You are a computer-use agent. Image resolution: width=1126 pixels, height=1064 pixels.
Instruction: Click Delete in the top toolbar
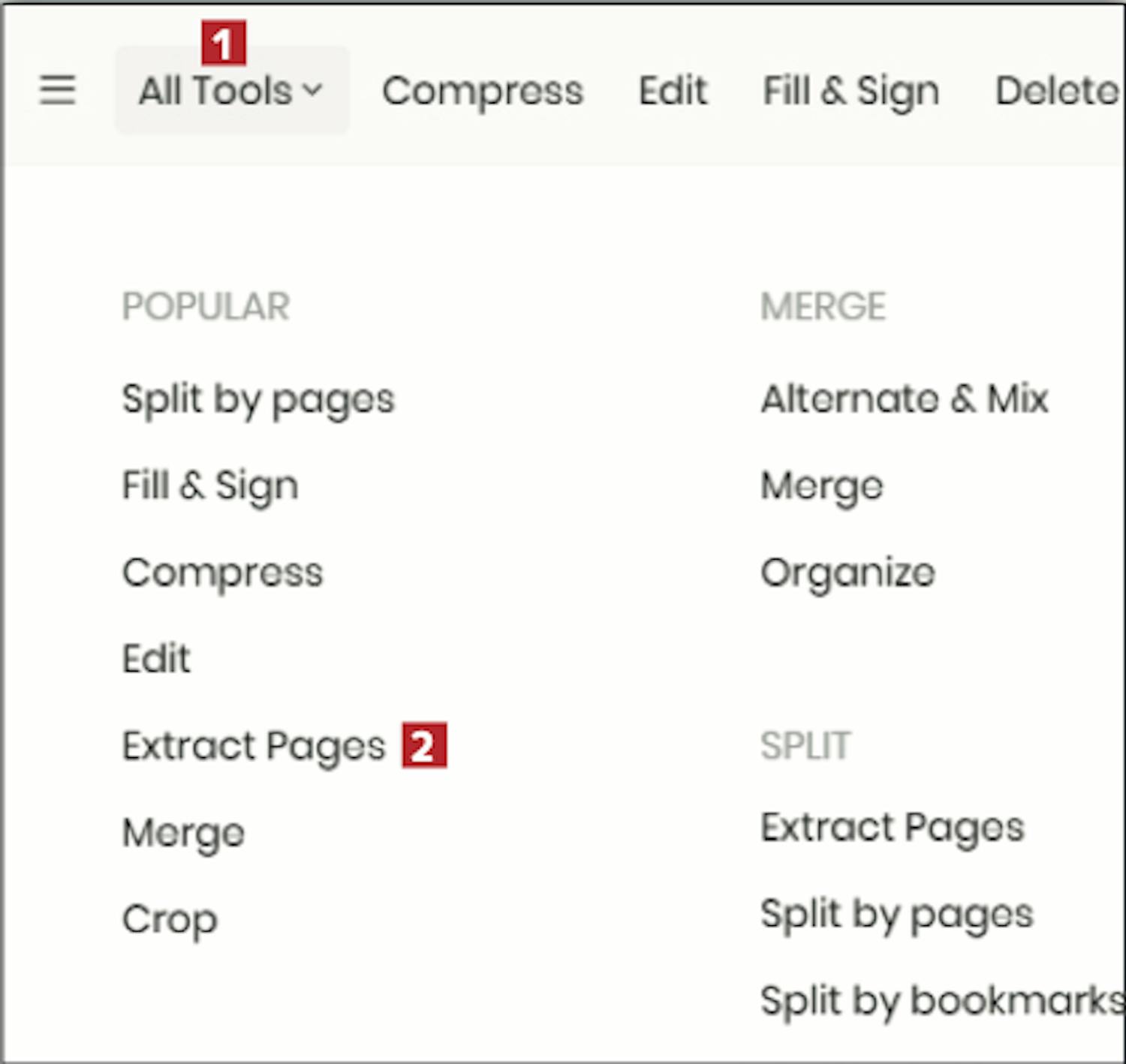click(x=1056, y=91)
